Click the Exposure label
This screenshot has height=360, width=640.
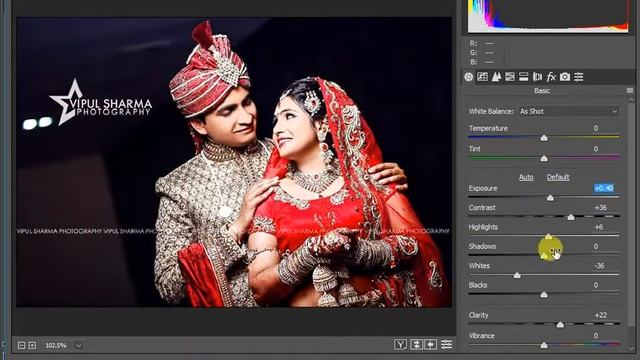483,188
